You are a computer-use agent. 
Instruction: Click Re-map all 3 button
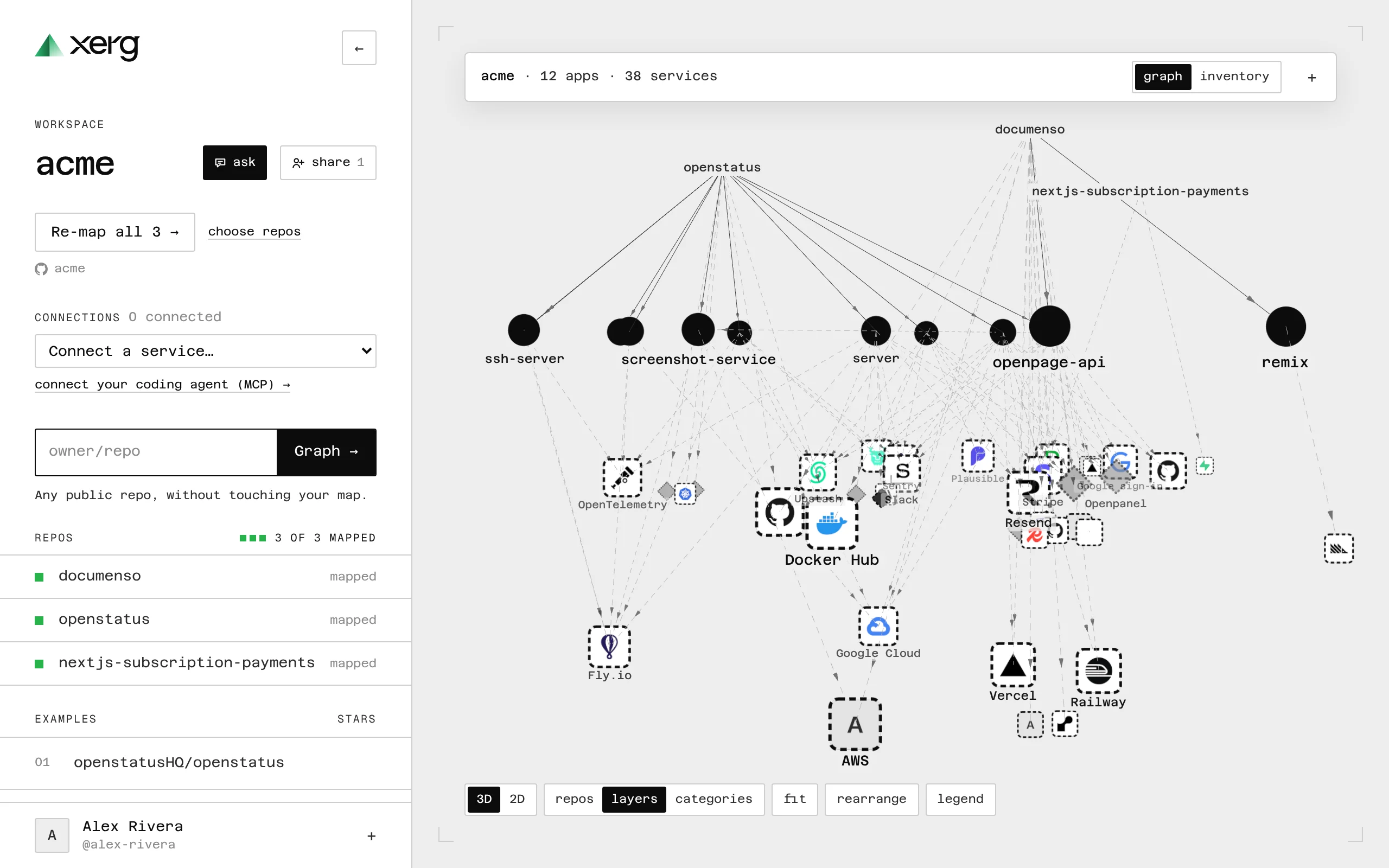pyautogui.click(x=115, y=232)
